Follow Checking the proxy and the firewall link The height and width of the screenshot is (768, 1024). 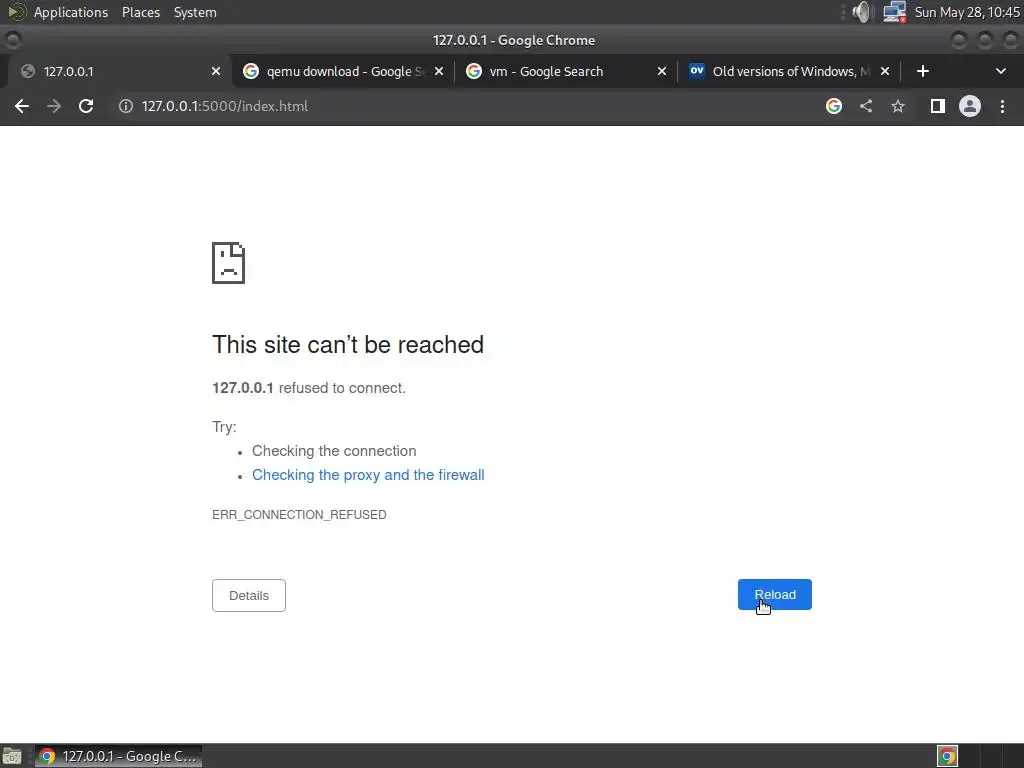pos(368,475)
